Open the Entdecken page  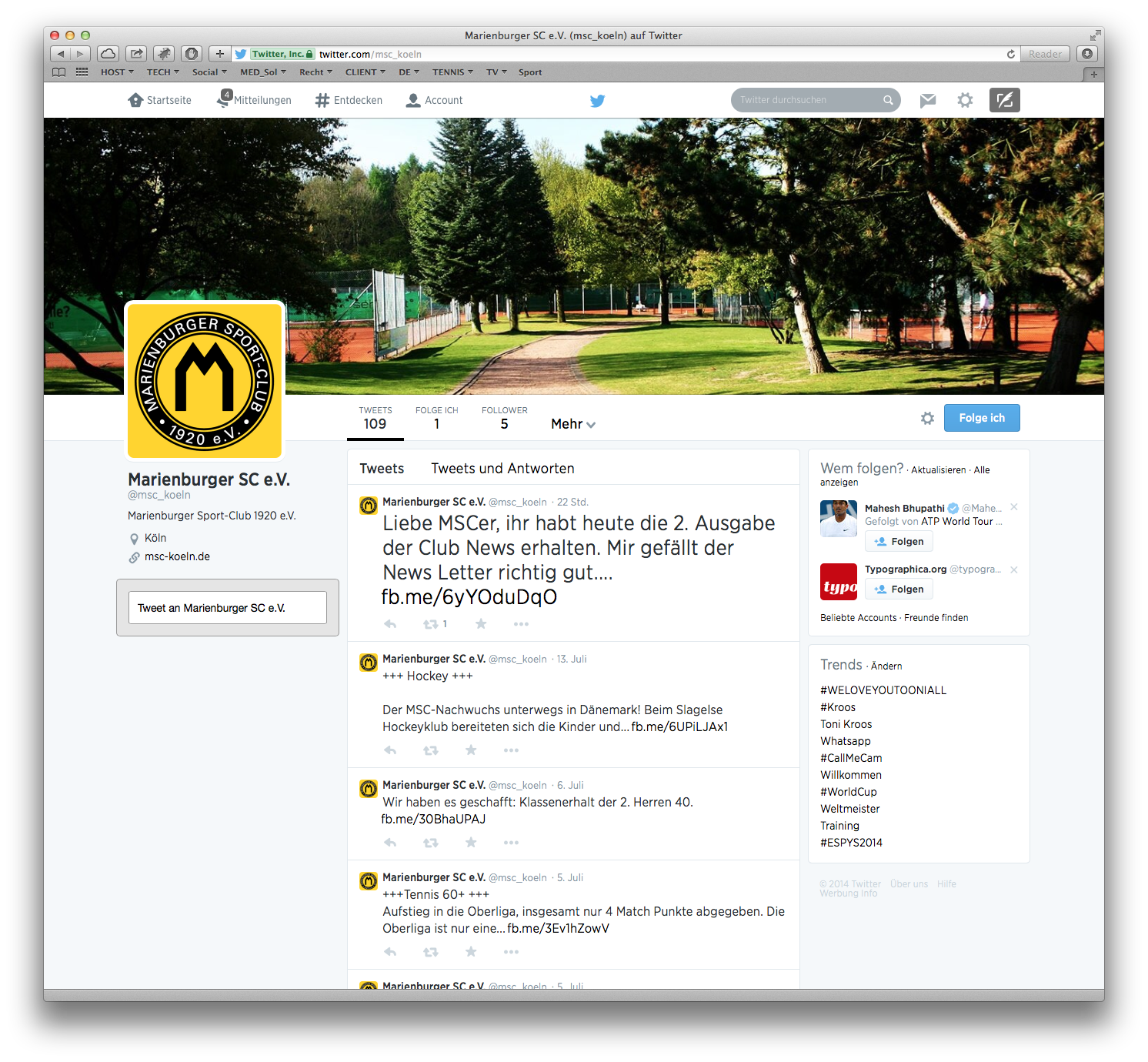[x=349, y=100]
